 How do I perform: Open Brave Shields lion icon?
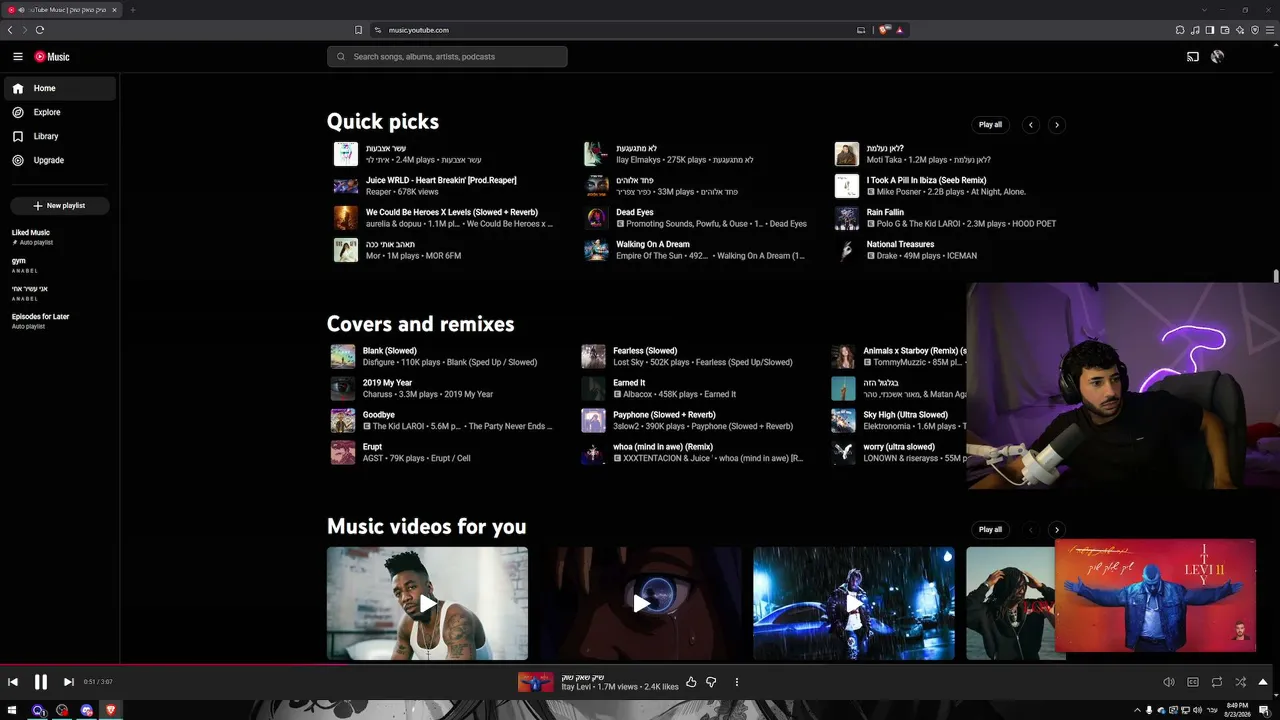click(x=884, y=30)
